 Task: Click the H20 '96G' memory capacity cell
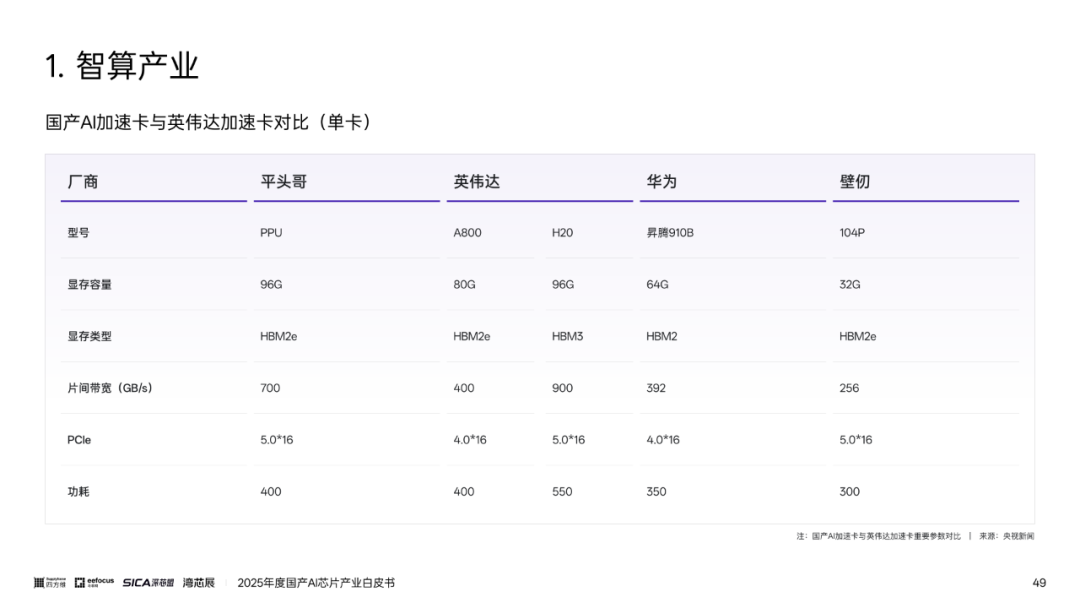(x=563, y=284)
